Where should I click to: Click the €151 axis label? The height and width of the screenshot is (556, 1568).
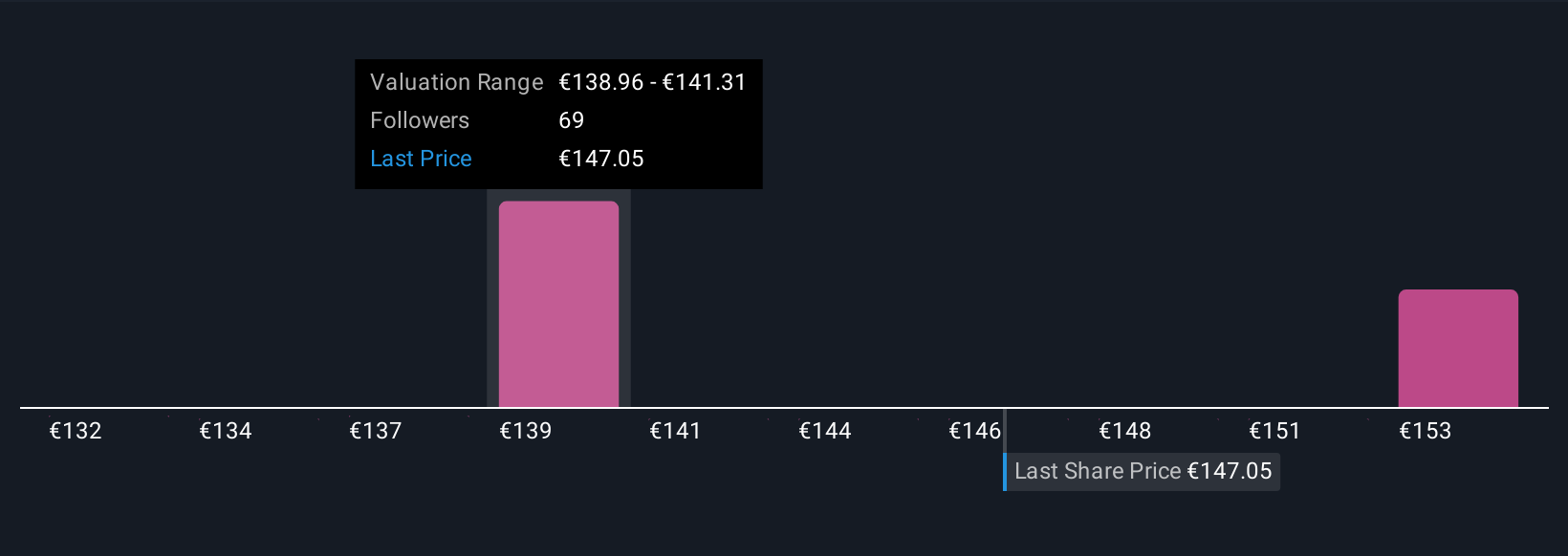1274,431
